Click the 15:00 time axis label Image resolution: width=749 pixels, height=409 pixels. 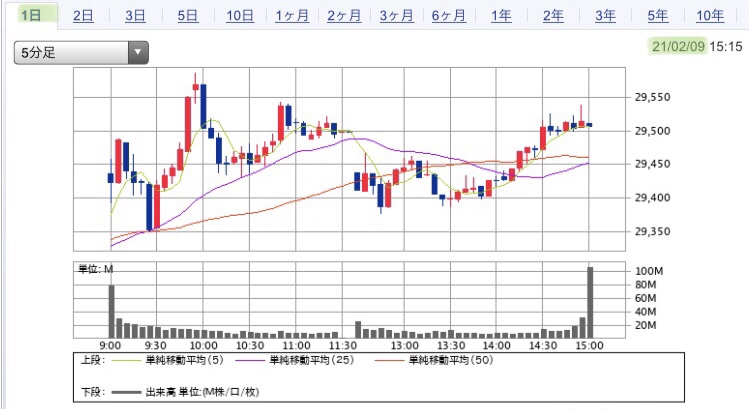pyautogui.click(x=589, y=345)
